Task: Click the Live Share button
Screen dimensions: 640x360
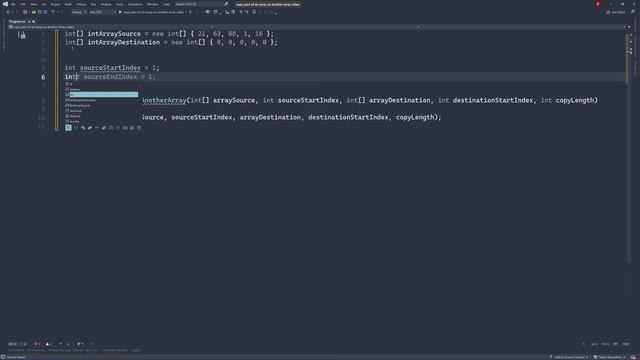Action: 616,12
